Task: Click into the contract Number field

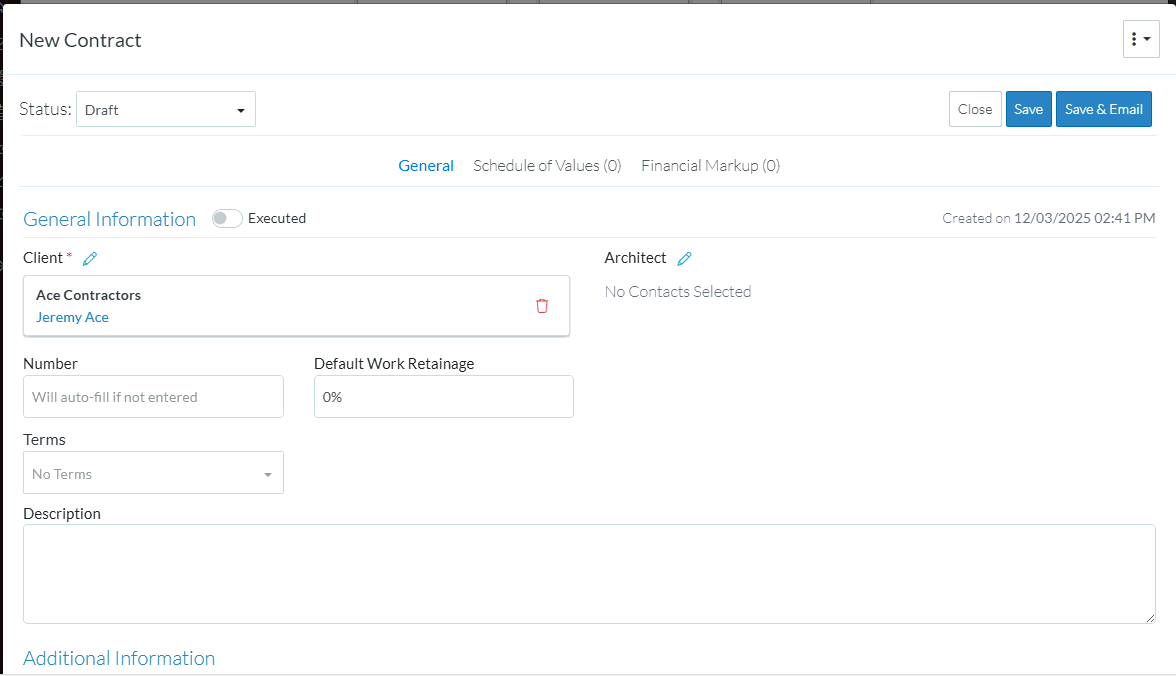Action: (153, 397)
